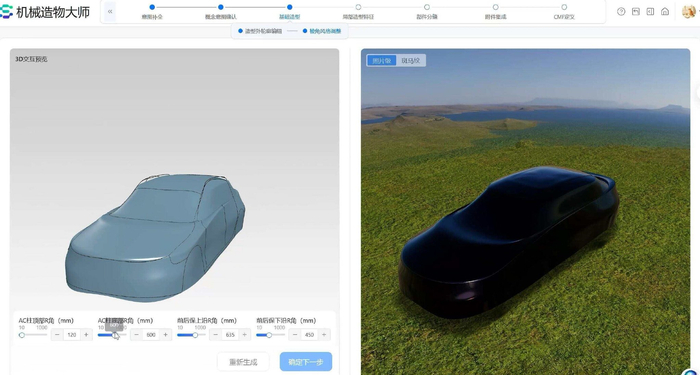
Task: Decrease 前后保下沿R角 with minus button
Action: click(295, 334)
